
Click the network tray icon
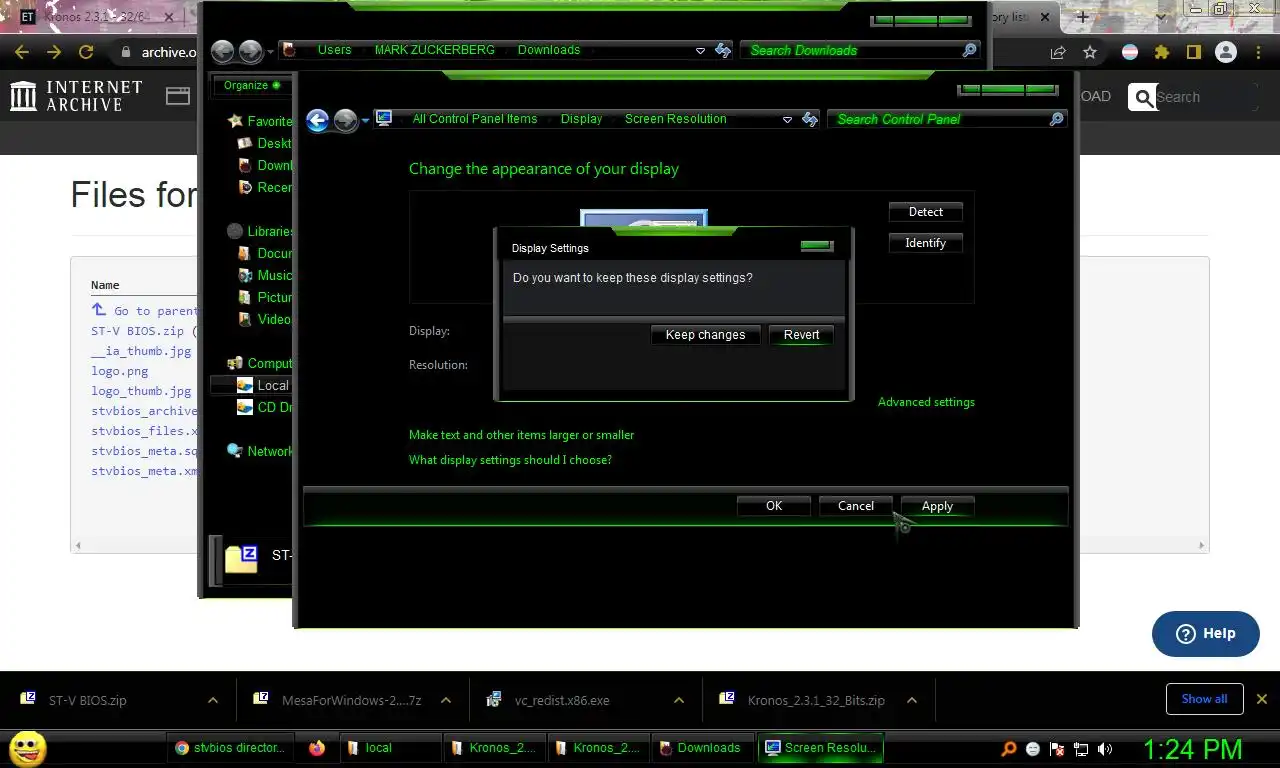point(1081,749)
